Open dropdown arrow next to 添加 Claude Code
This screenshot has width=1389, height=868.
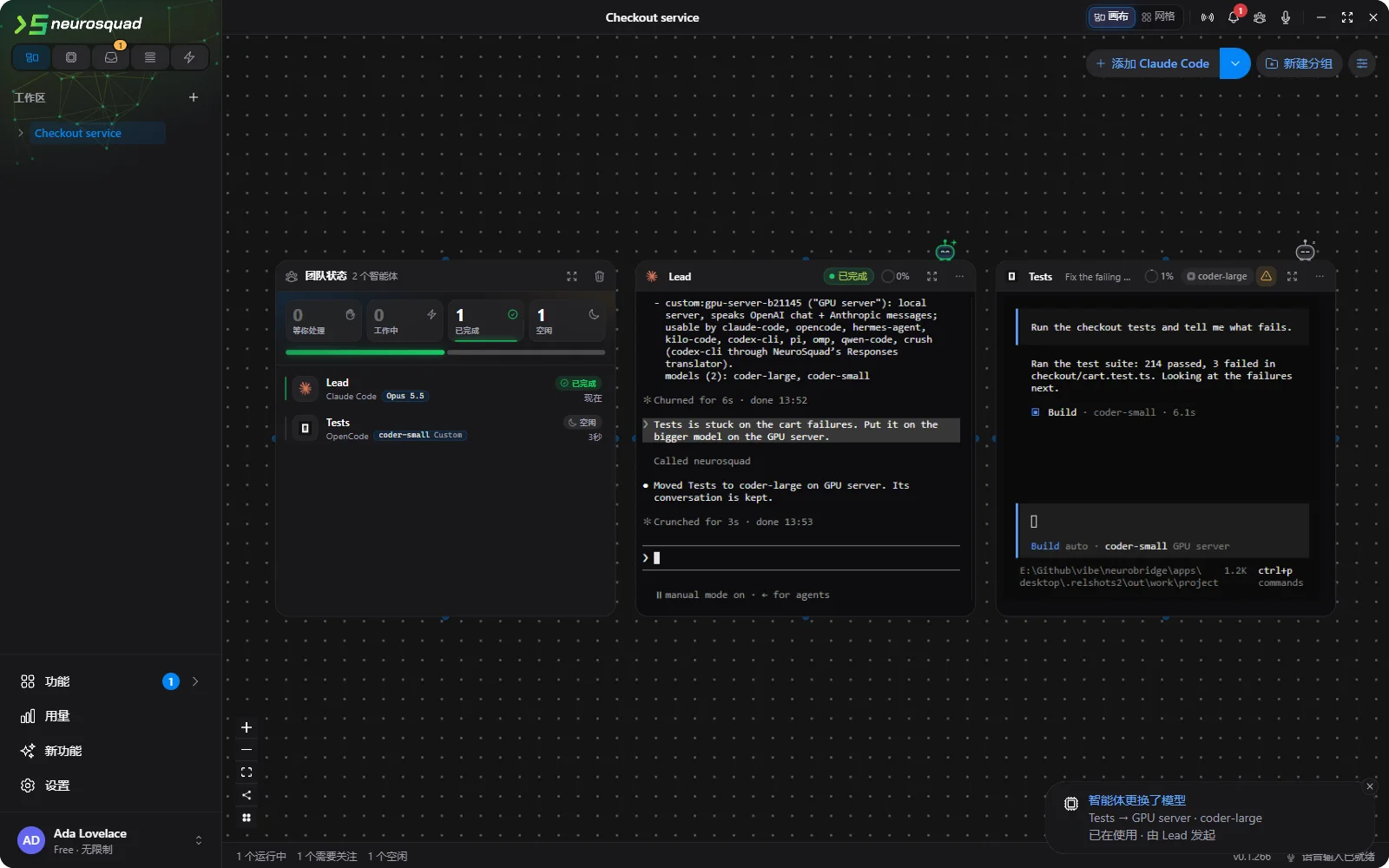(1234, 63)
